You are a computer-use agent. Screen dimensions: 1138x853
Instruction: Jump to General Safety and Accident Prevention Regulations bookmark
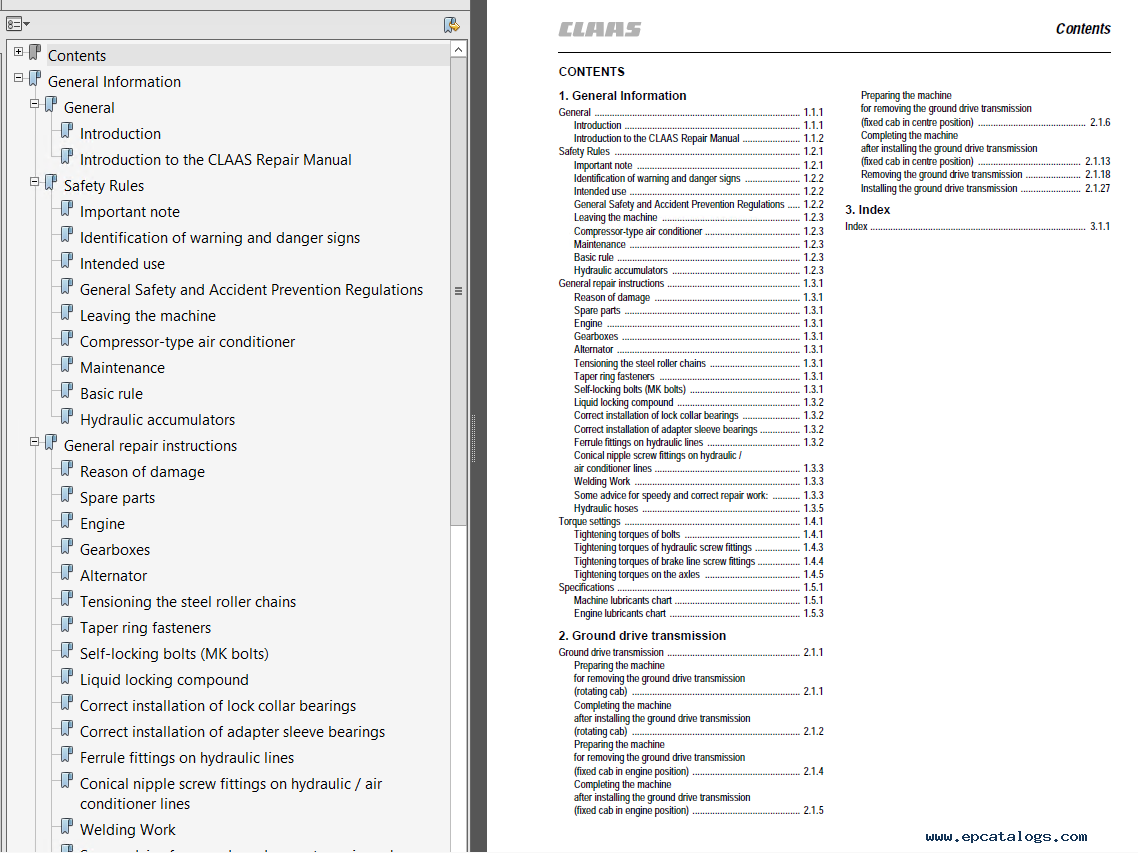point(251,290)
